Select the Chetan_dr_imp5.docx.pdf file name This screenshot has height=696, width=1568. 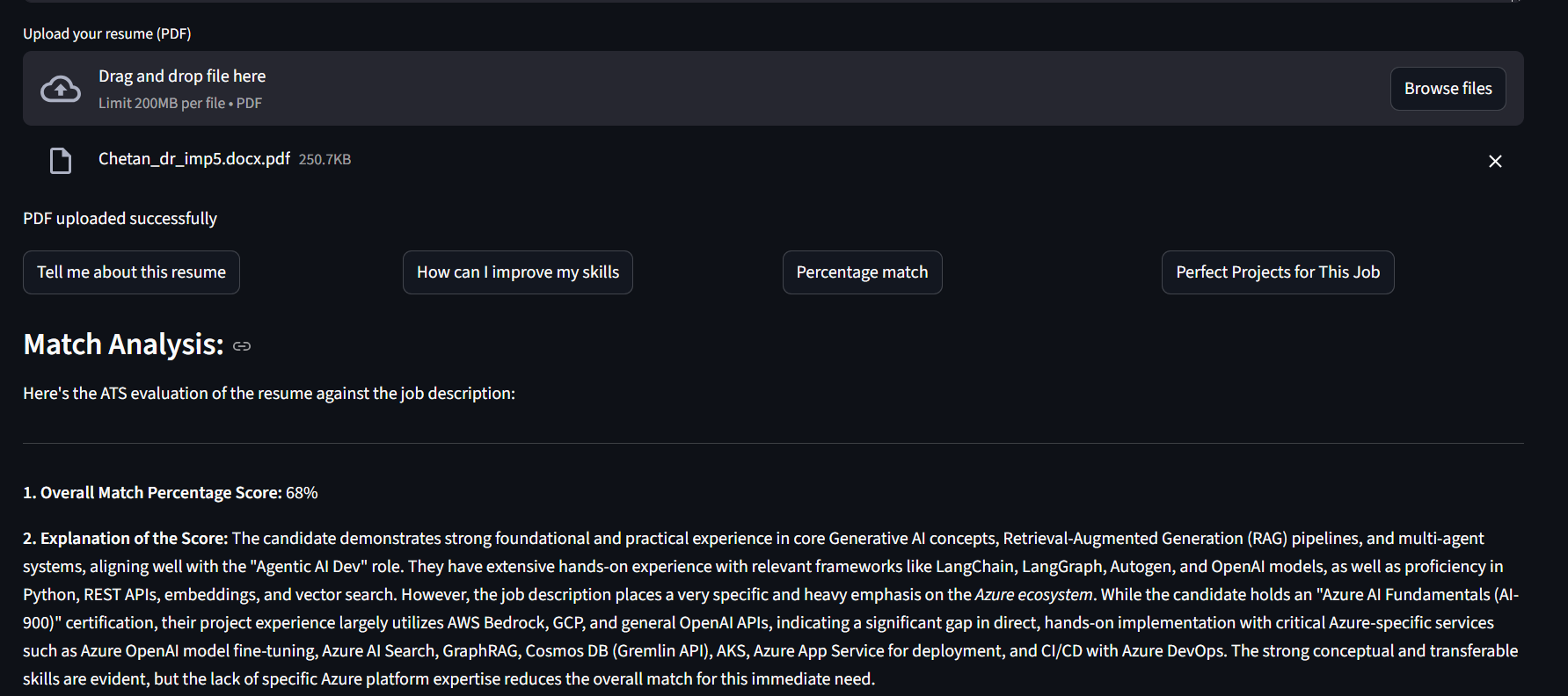(194, 159)
